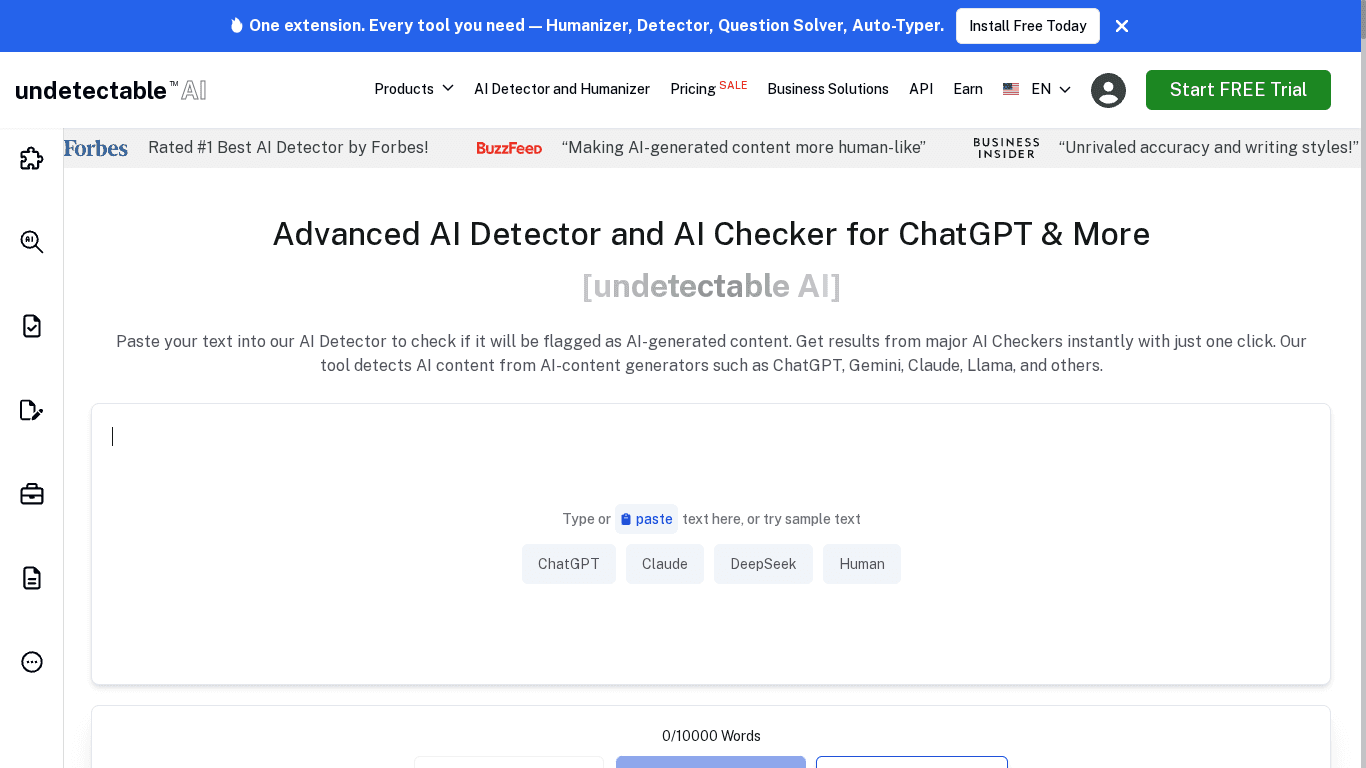Open Business Solutions in navigation
The height and width of the screenshot is (768, 1366).
[828, 89]
